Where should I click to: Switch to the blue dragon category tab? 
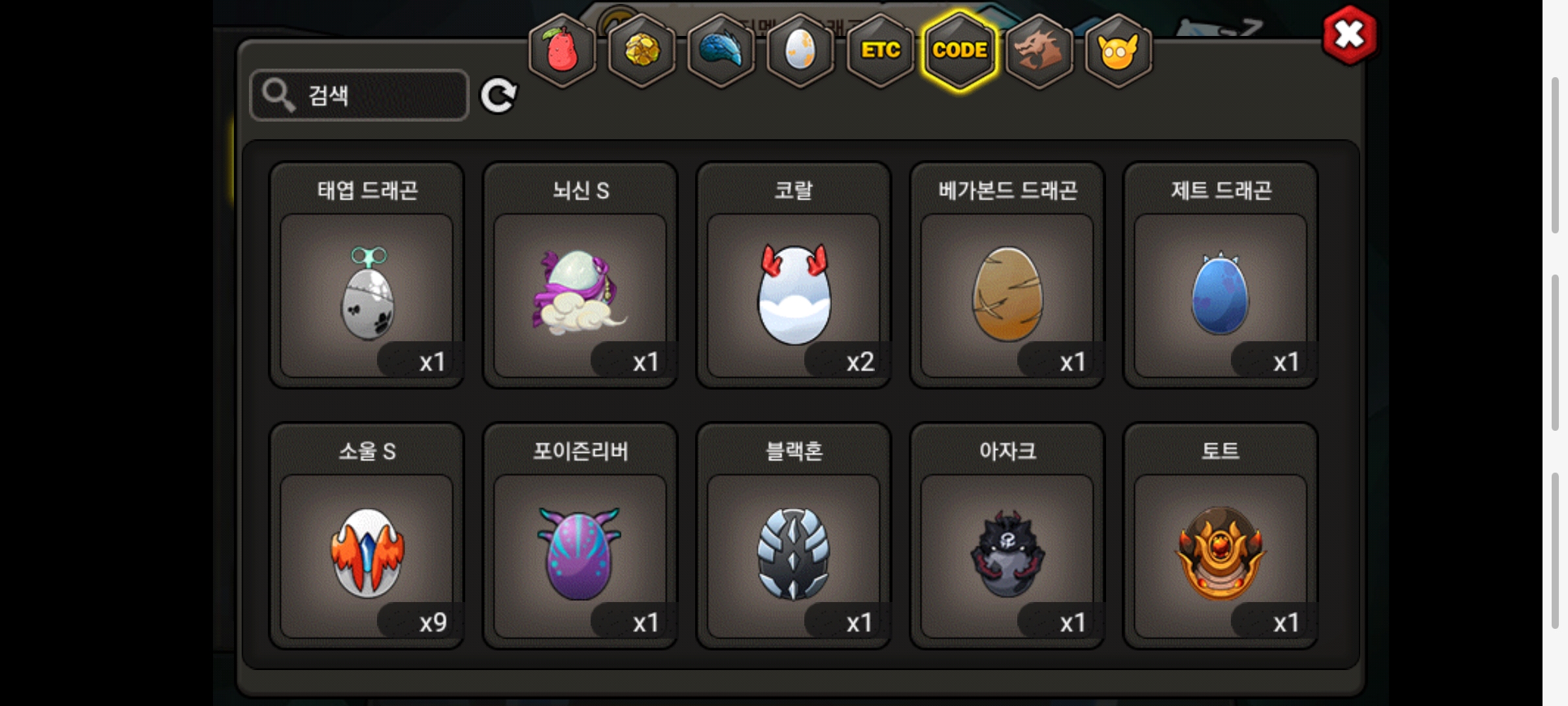[x=721, y=50]
